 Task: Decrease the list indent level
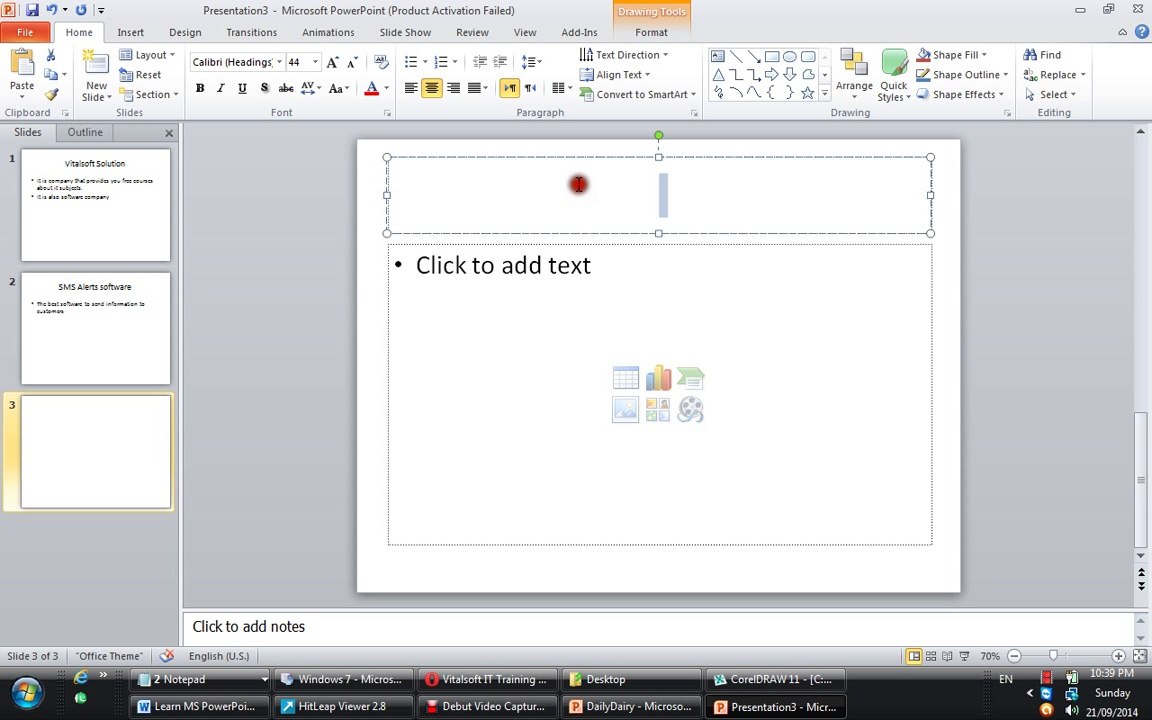pos(480,62)
